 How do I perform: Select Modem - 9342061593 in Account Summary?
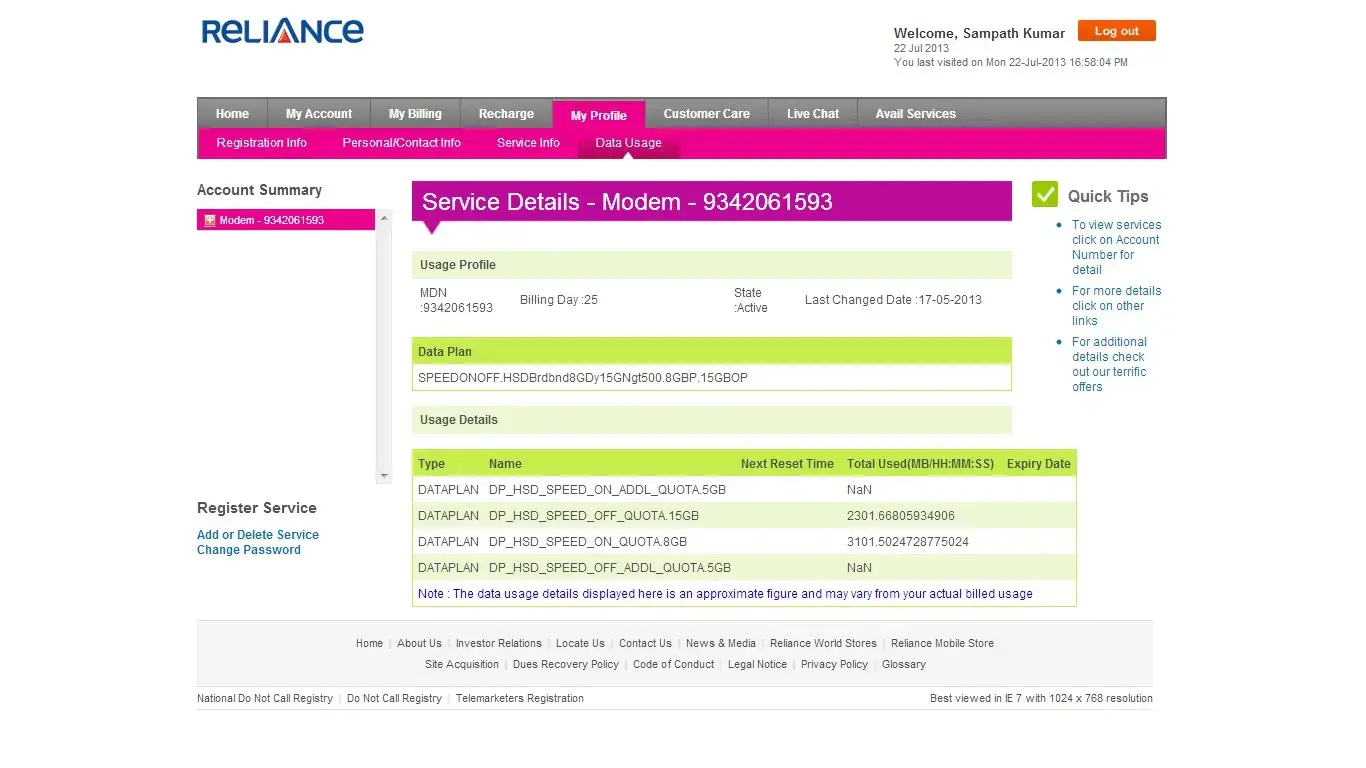(x=272, y=220)
